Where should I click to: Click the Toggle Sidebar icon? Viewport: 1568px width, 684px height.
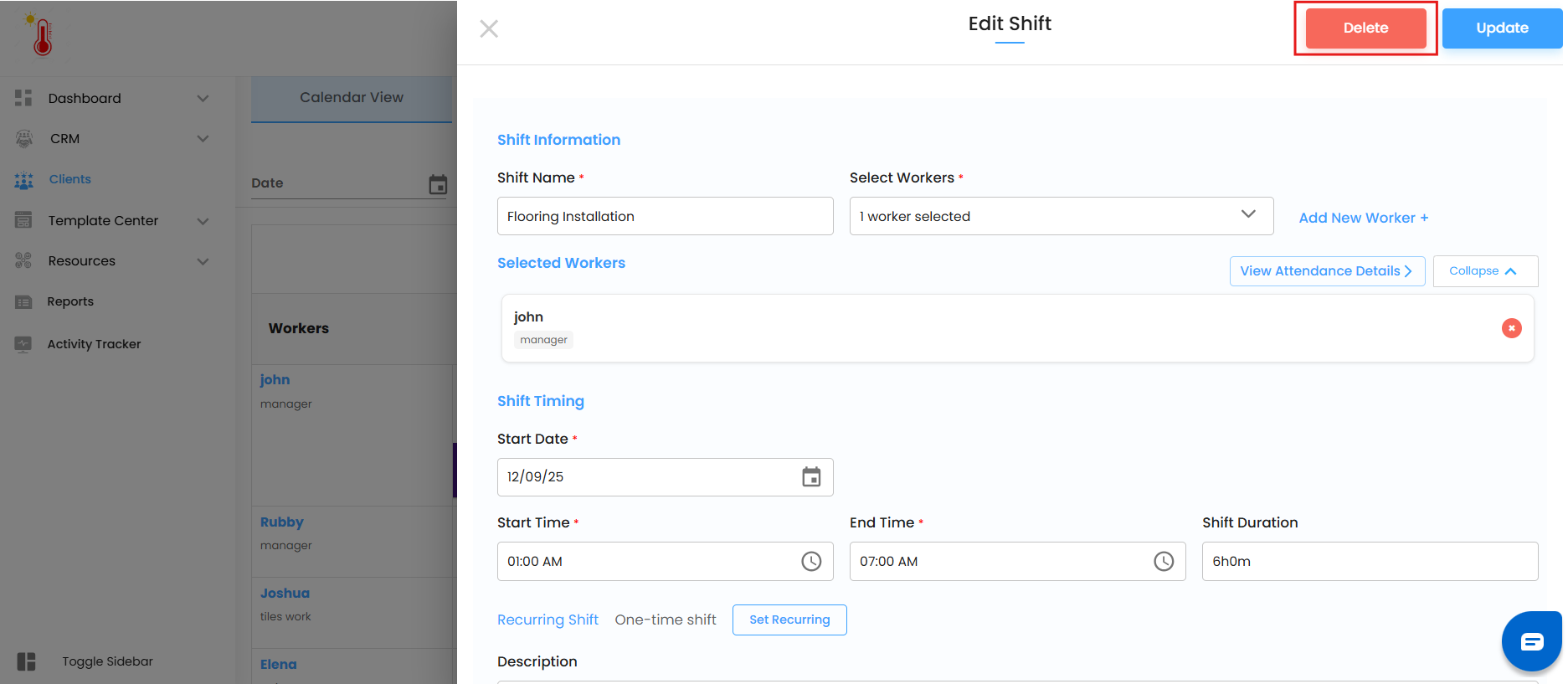[27, 661]
